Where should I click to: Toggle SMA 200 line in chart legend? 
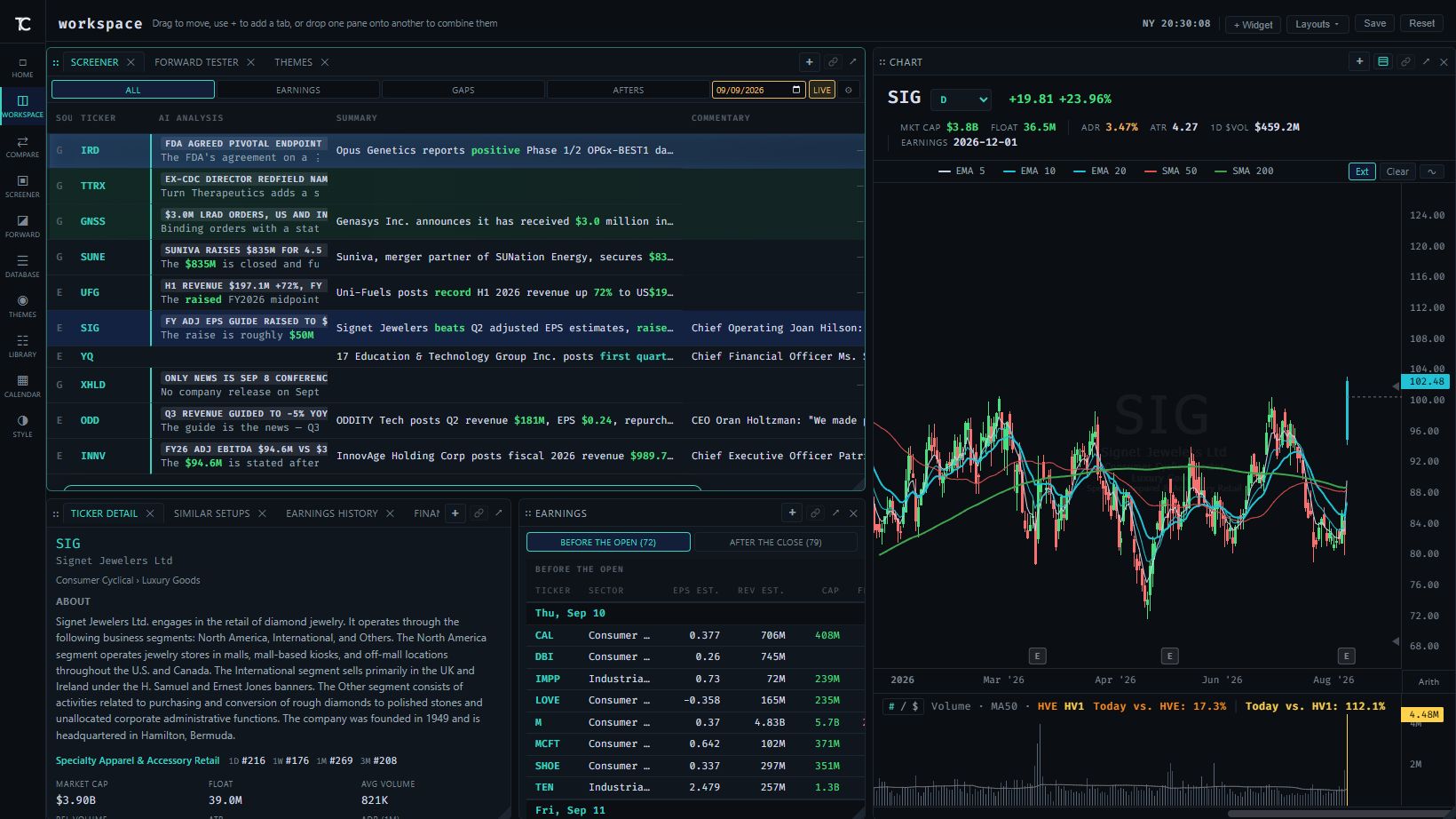(x=1243, y=171)
